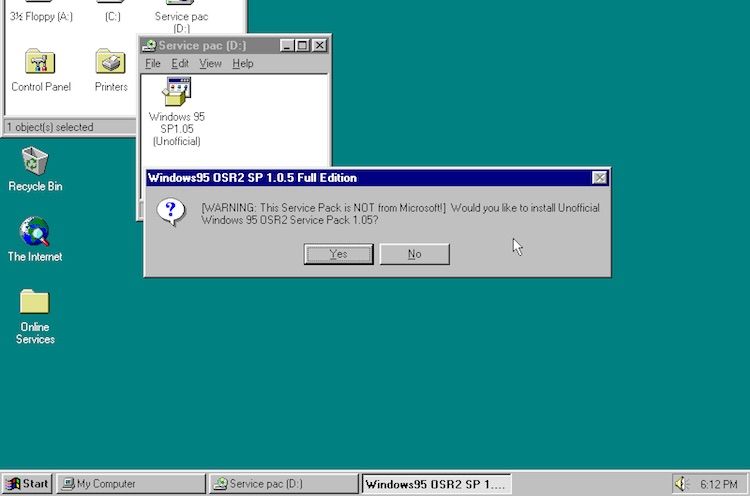Minimize the Service pac (D:) window
The image size is (750, 496).
point(287,45)
